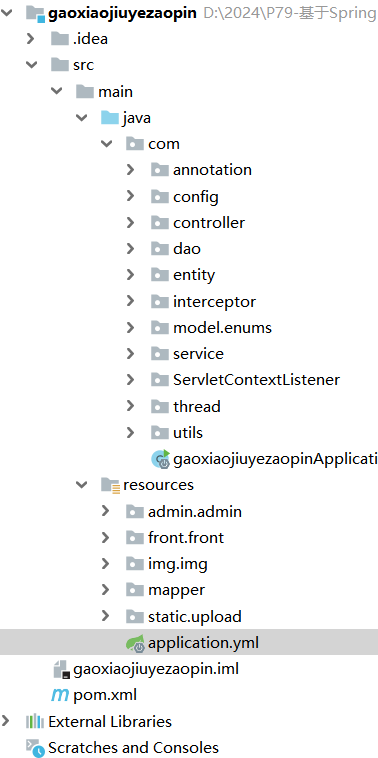378x758 pixels.
Task: Click the blue java source folder icon
Action: tap(110, 117)
